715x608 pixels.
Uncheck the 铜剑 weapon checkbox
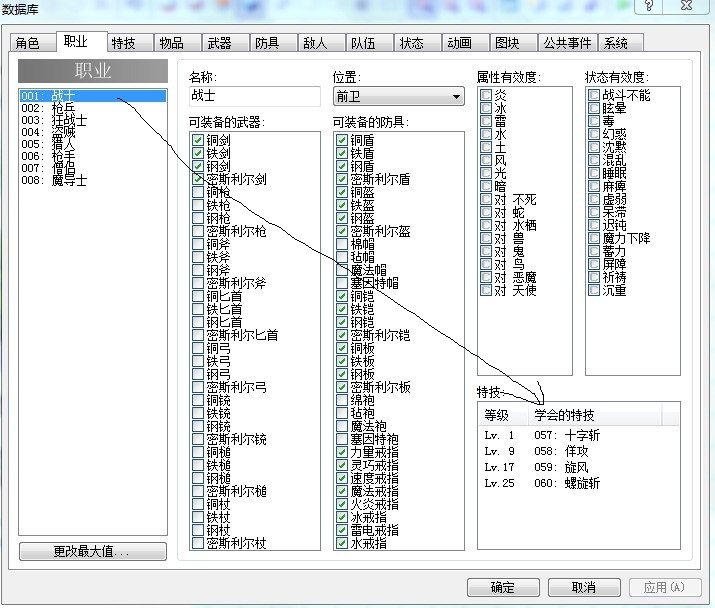tap(198, 140)
